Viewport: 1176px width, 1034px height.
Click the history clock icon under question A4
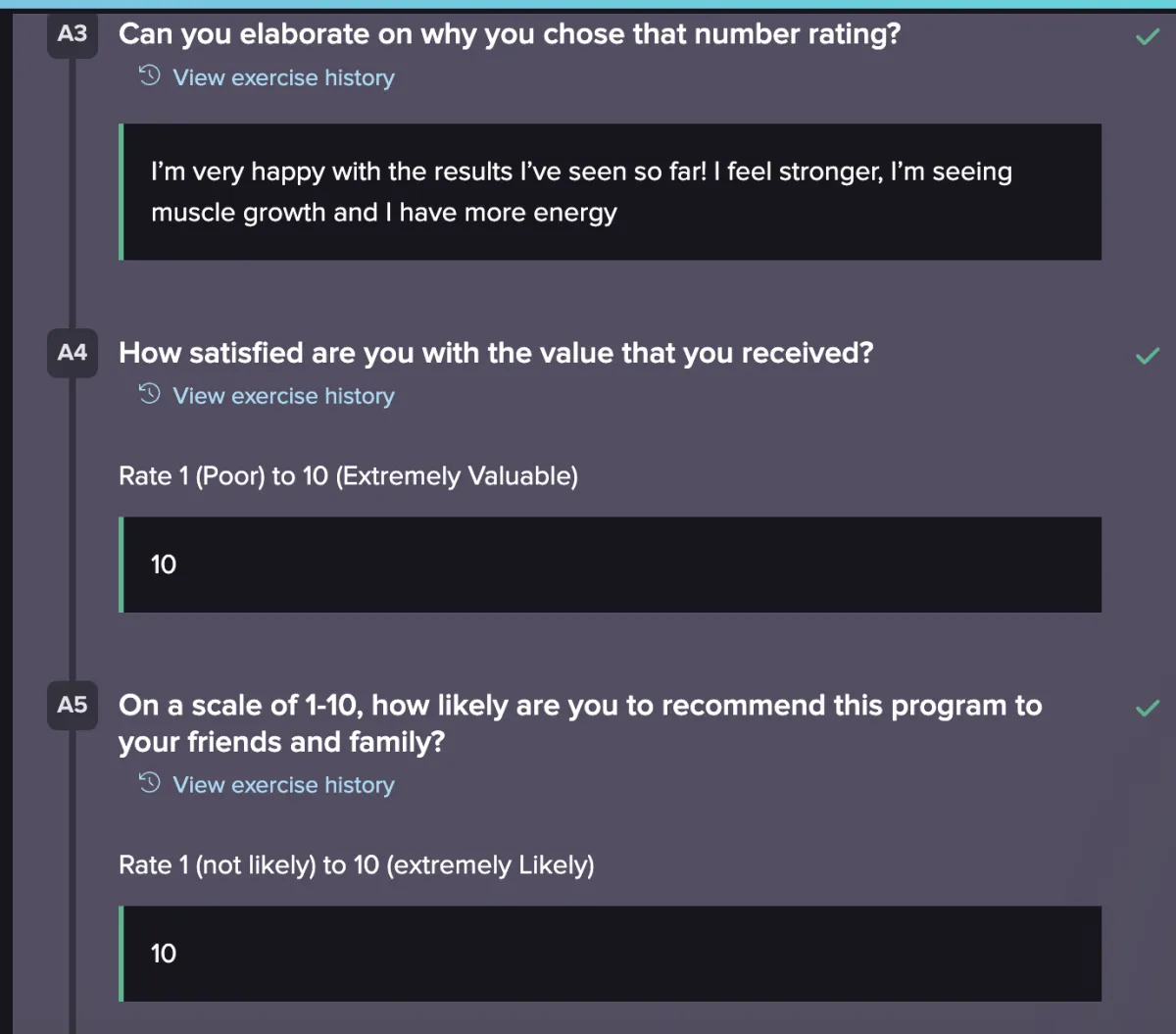[150, 395]
